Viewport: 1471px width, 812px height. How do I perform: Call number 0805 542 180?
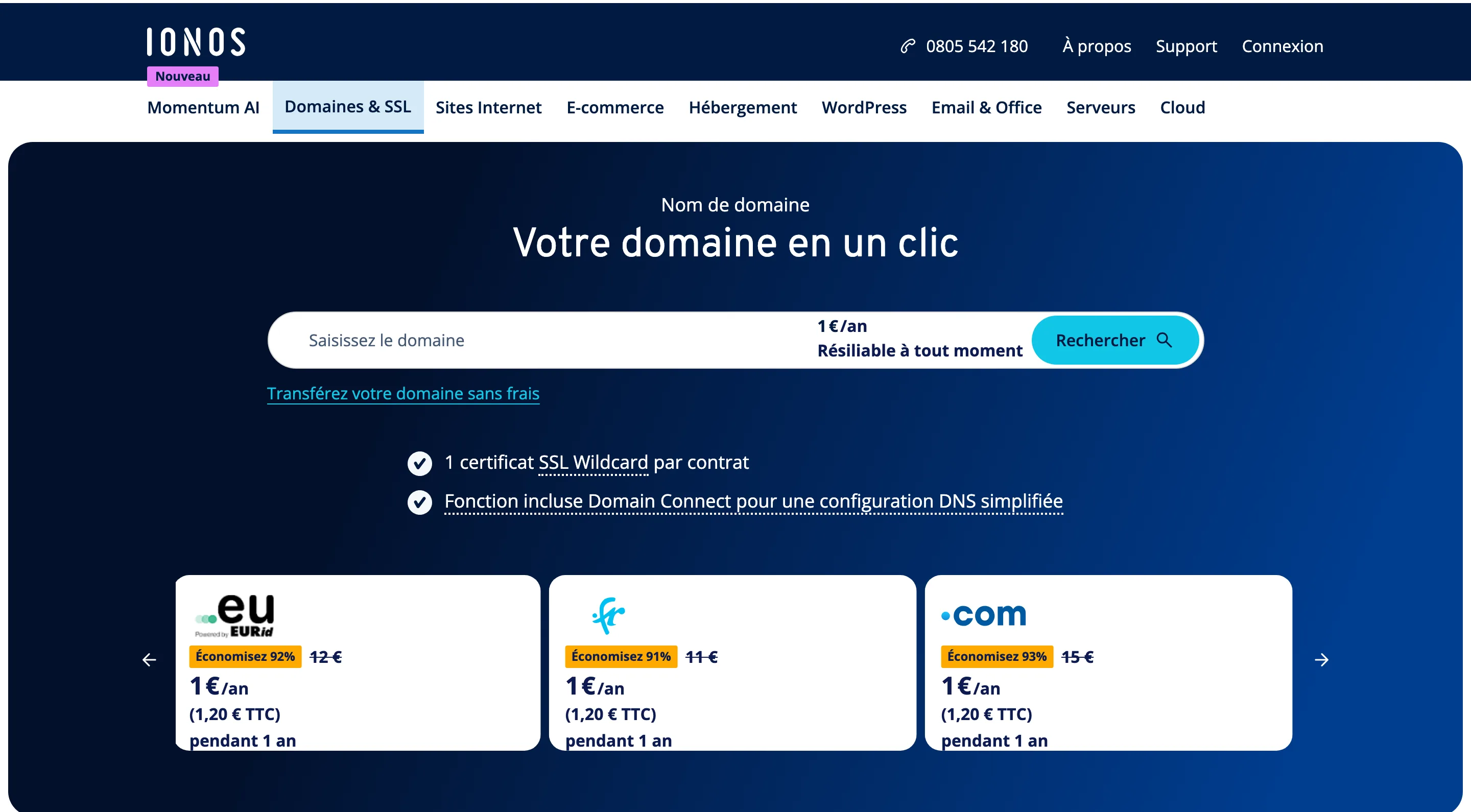tap(977, 46)
